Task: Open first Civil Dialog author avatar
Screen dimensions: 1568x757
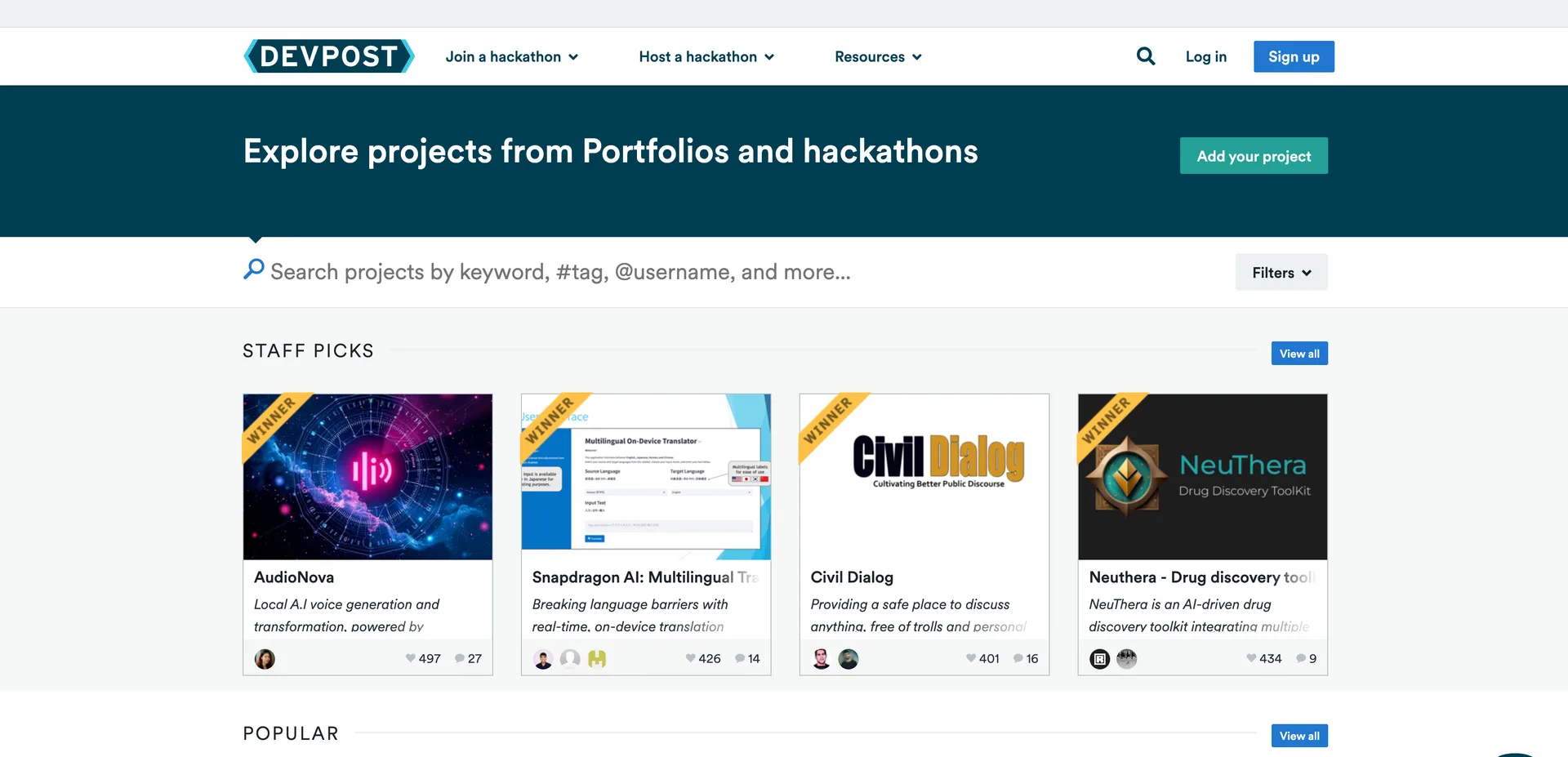Action: [822, 658]
